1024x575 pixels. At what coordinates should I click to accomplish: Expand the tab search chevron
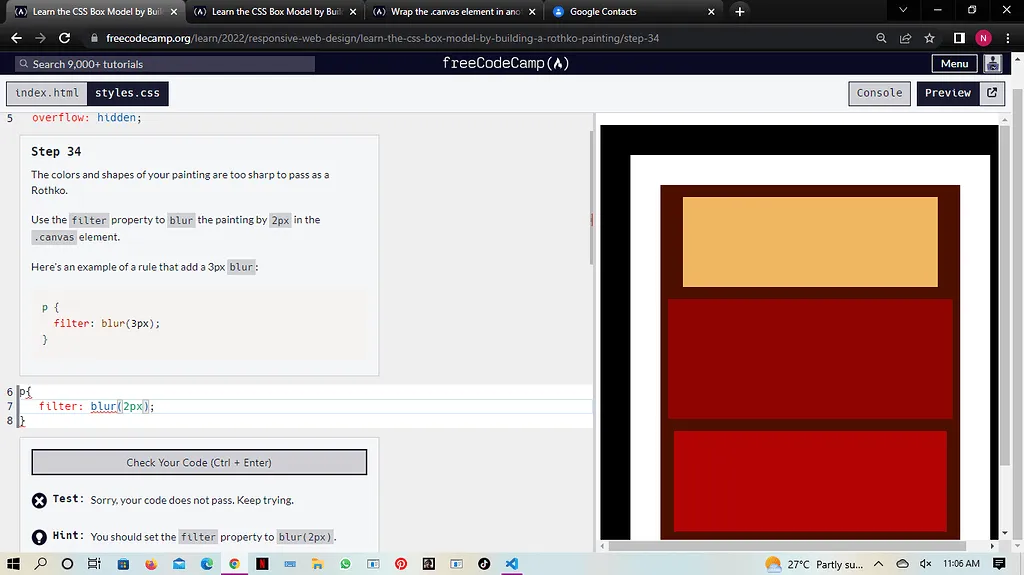pyautogui.click(x=903, y=10)
